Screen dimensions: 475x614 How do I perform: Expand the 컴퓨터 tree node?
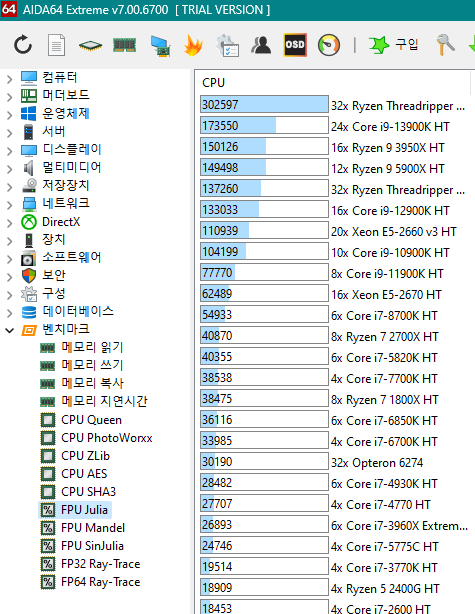[9, 79]
